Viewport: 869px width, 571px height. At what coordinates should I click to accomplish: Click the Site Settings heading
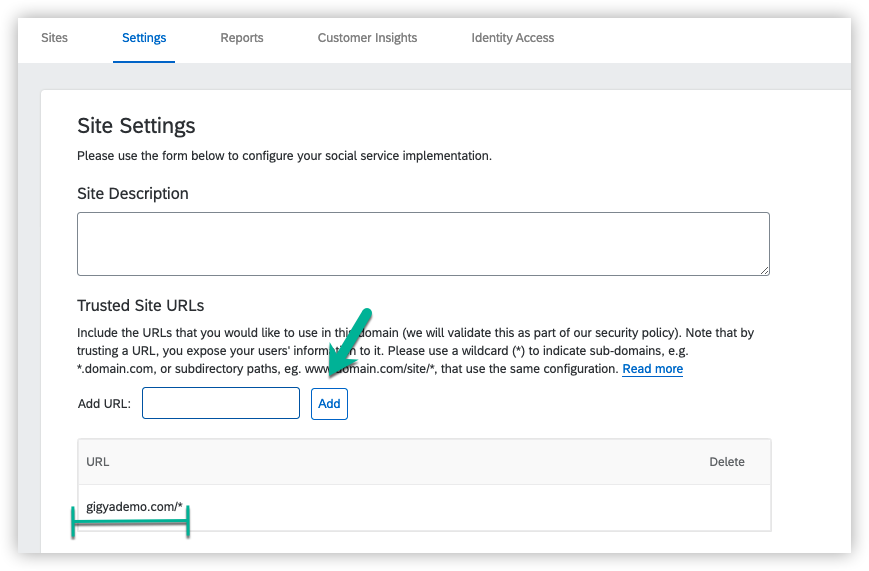[x=136, y=126]
